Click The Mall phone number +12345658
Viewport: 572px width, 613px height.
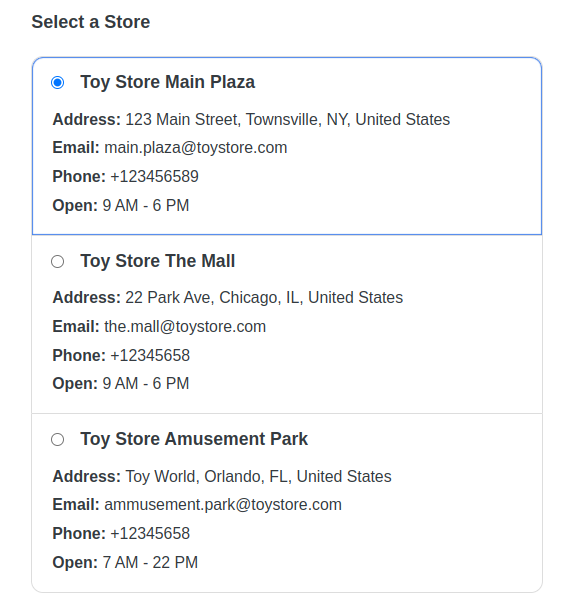pos(150,356)
